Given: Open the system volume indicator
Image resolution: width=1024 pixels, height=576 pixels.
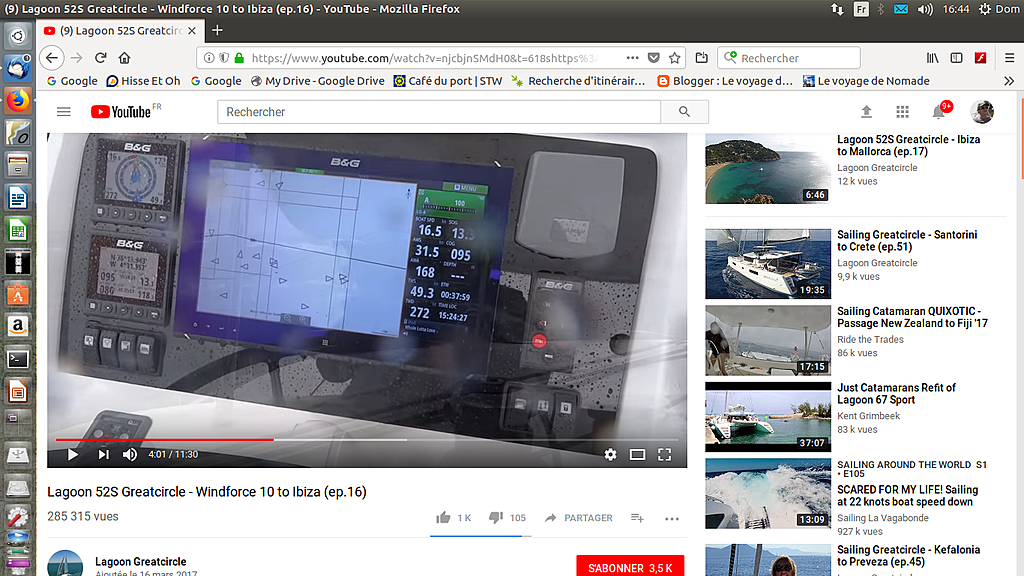Looking at the screenshot, I should [x=925, y=9].
